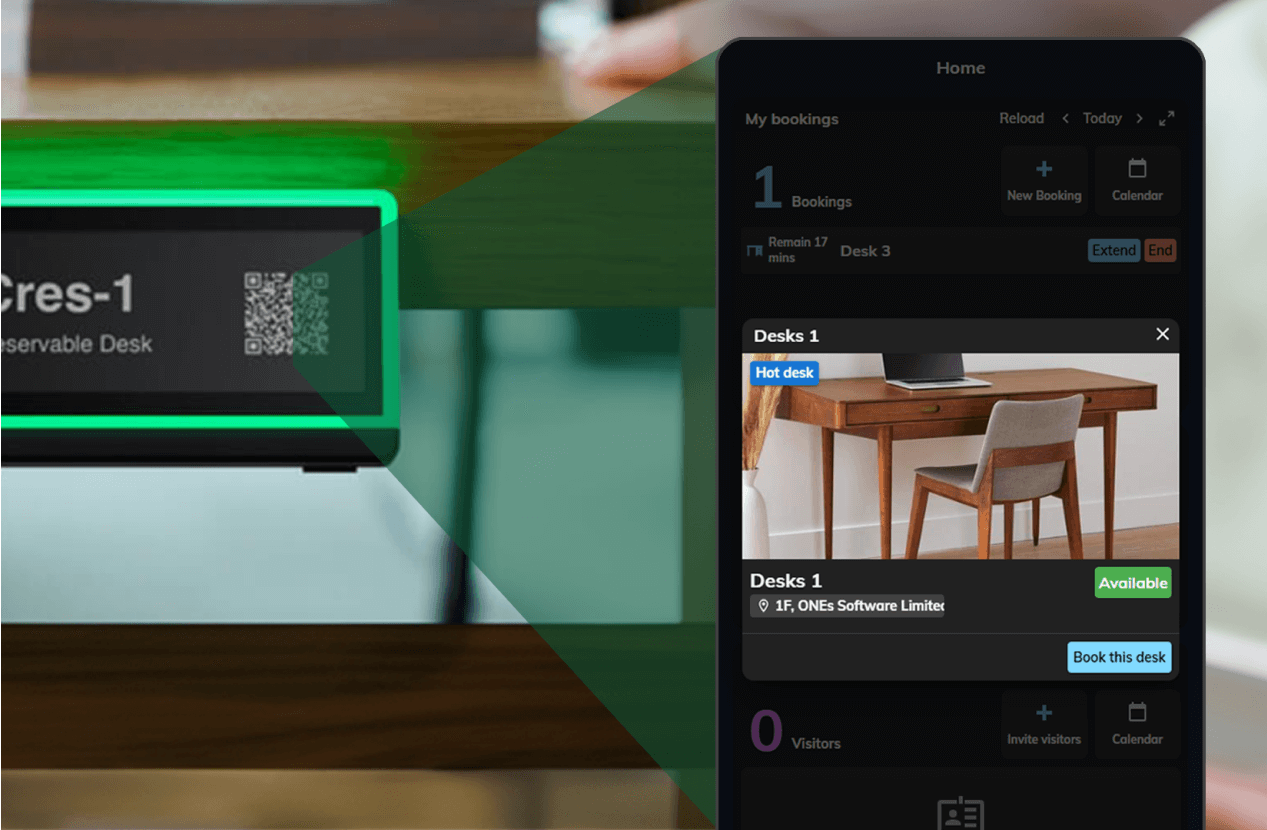Viewport: 1267px width, 830px height.
Task: Book this desk for Desks 1
Action: [1119, 657]
